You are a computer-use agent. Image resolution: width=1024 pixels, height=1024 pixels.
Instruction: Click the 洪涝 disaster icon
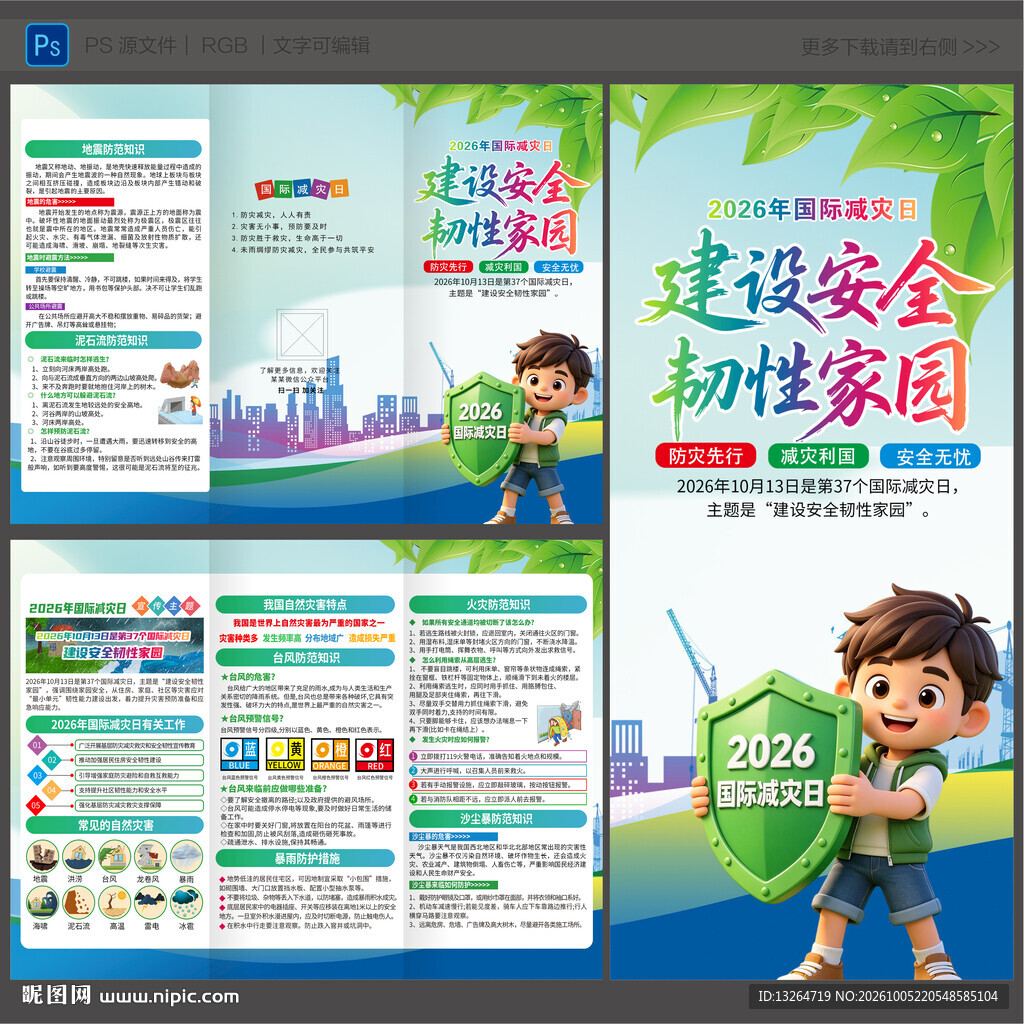coord(78,856)
